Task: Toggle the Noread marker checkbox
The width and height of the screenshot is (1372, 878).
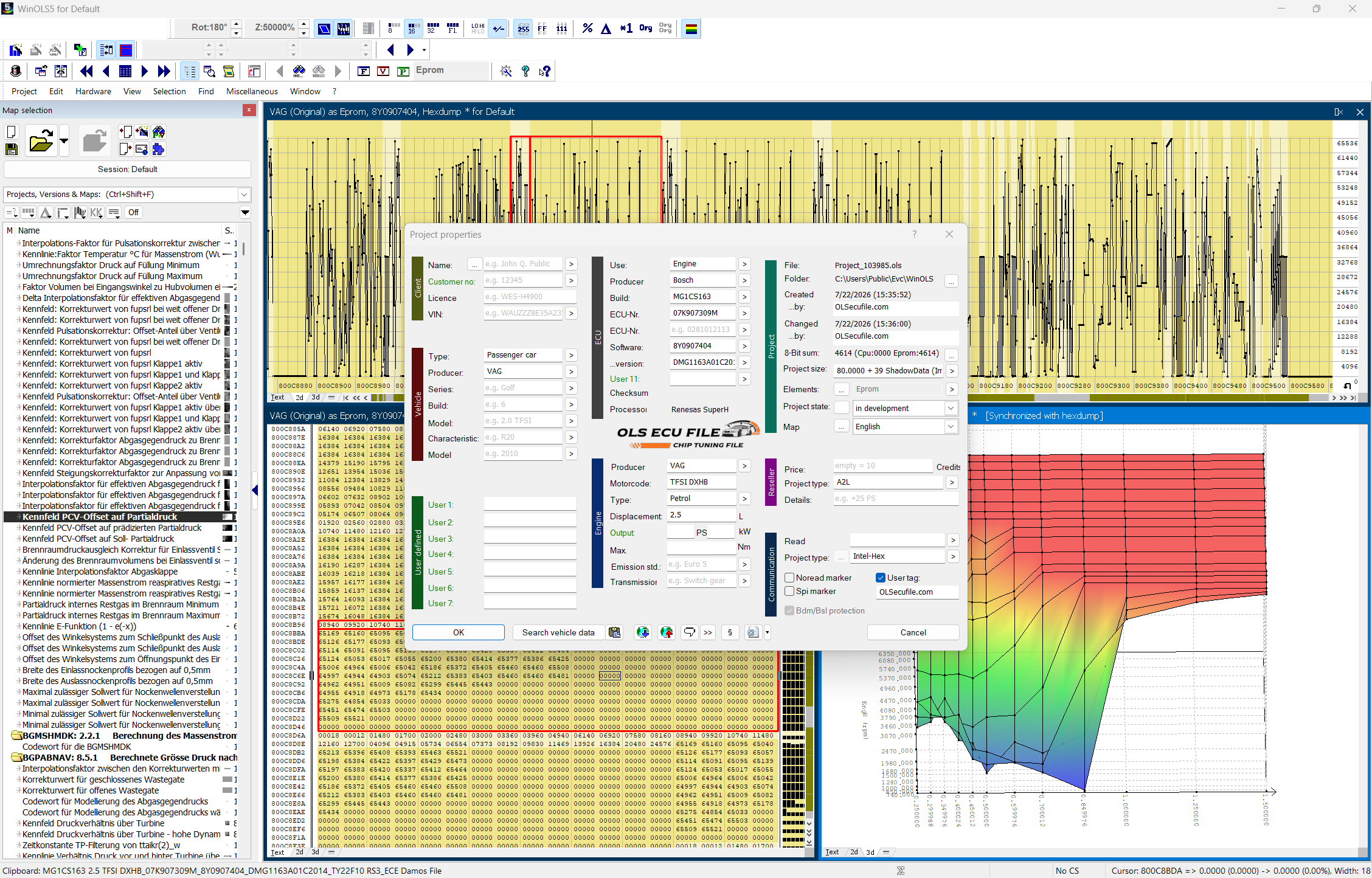Action: pos(789,578)
